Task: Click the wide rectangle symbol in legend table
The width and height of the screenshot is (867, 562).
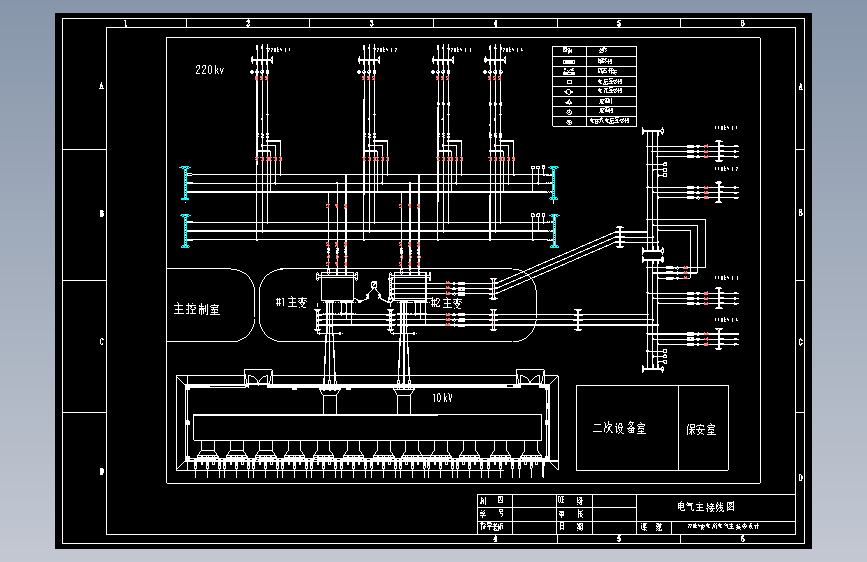Action: pyautogui.click(x=569, y=61)
